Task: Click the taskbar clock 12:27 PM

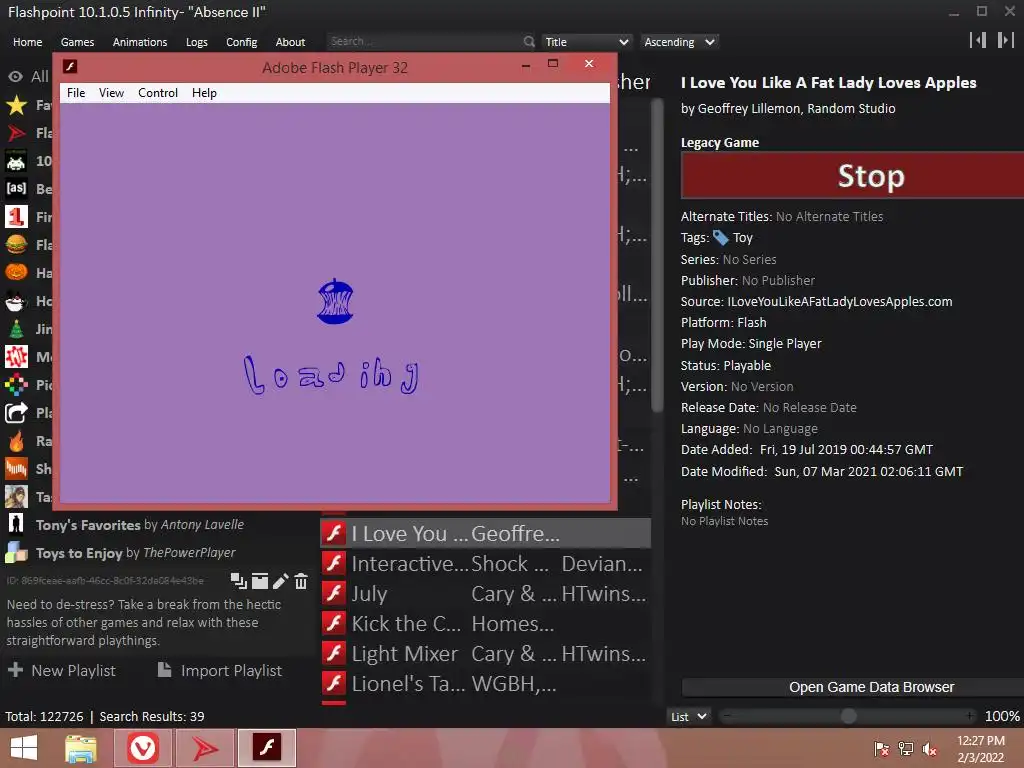Action: pyautogui.click(x=980, y=748)
